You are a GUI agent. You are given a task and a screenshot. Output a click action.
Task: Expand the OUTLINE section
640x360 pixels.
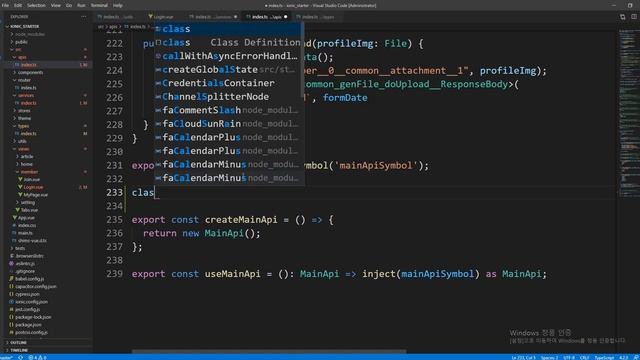tap(18, 342)
